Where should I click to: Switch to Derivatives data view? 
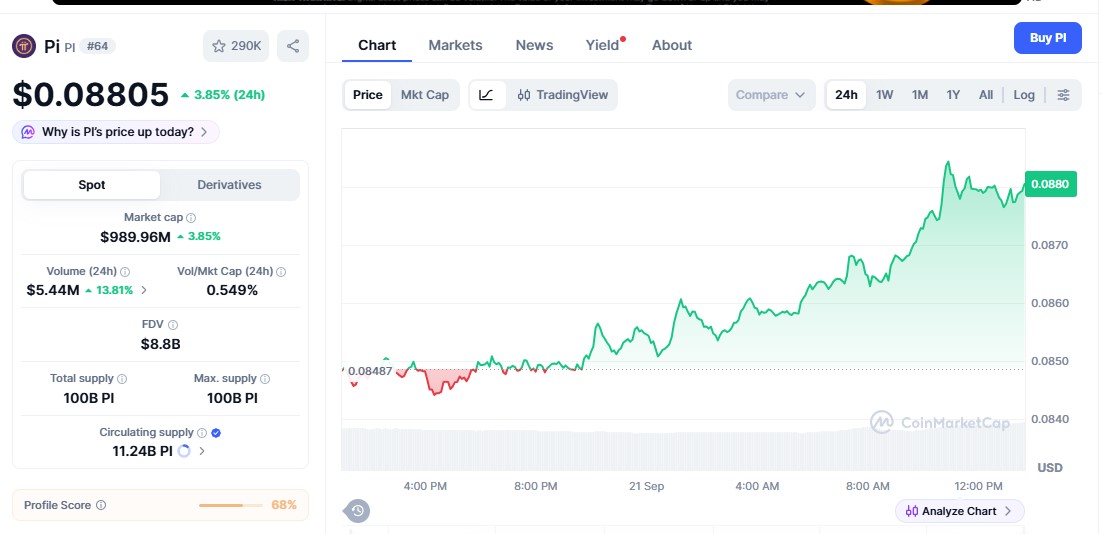(x=229, y=185)
